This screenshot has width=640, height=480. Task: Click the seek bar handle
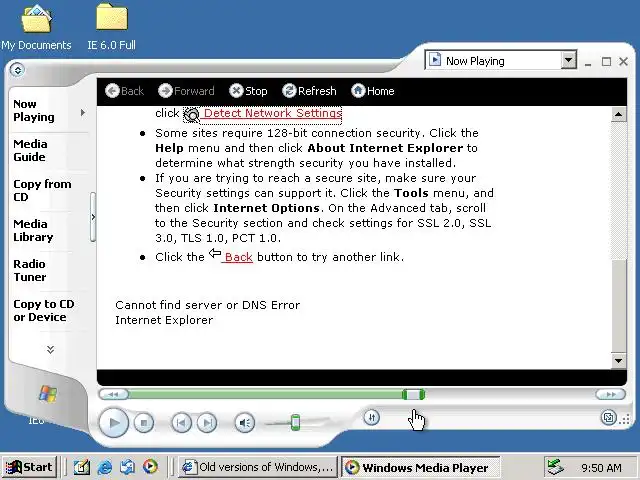[413, 394]
